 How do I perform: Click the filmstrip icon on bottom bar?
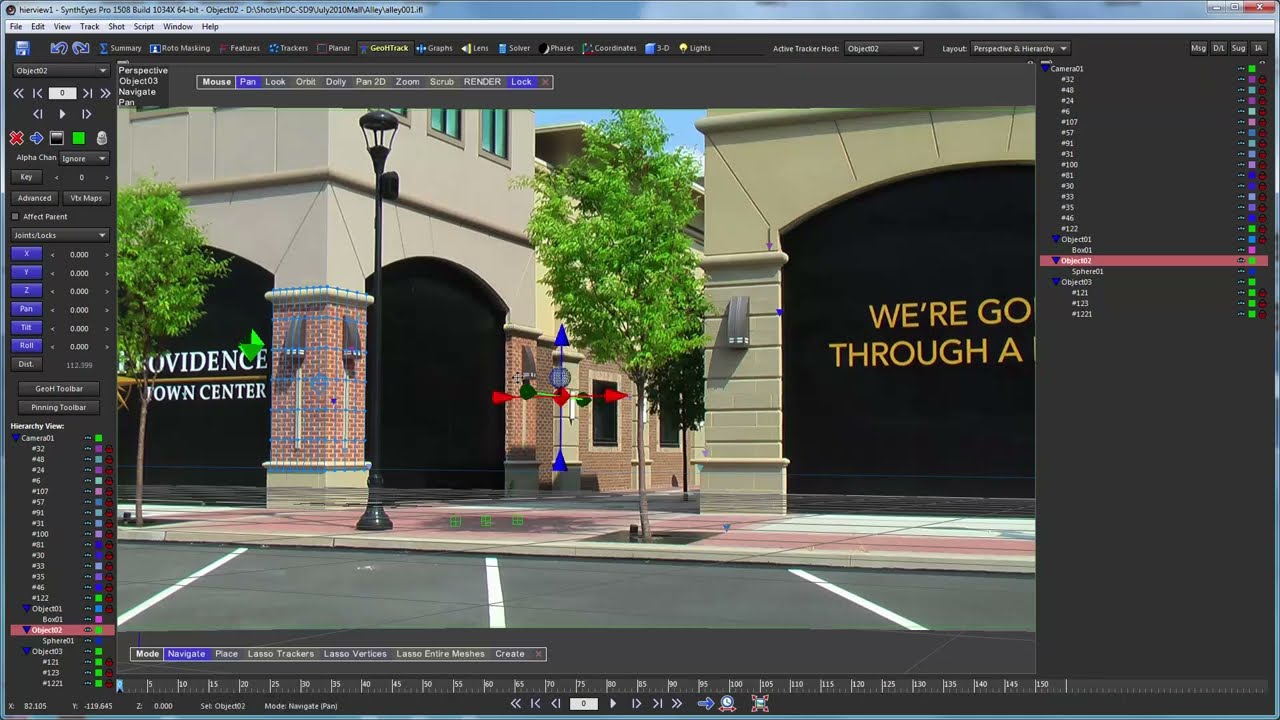click(761, 704)
